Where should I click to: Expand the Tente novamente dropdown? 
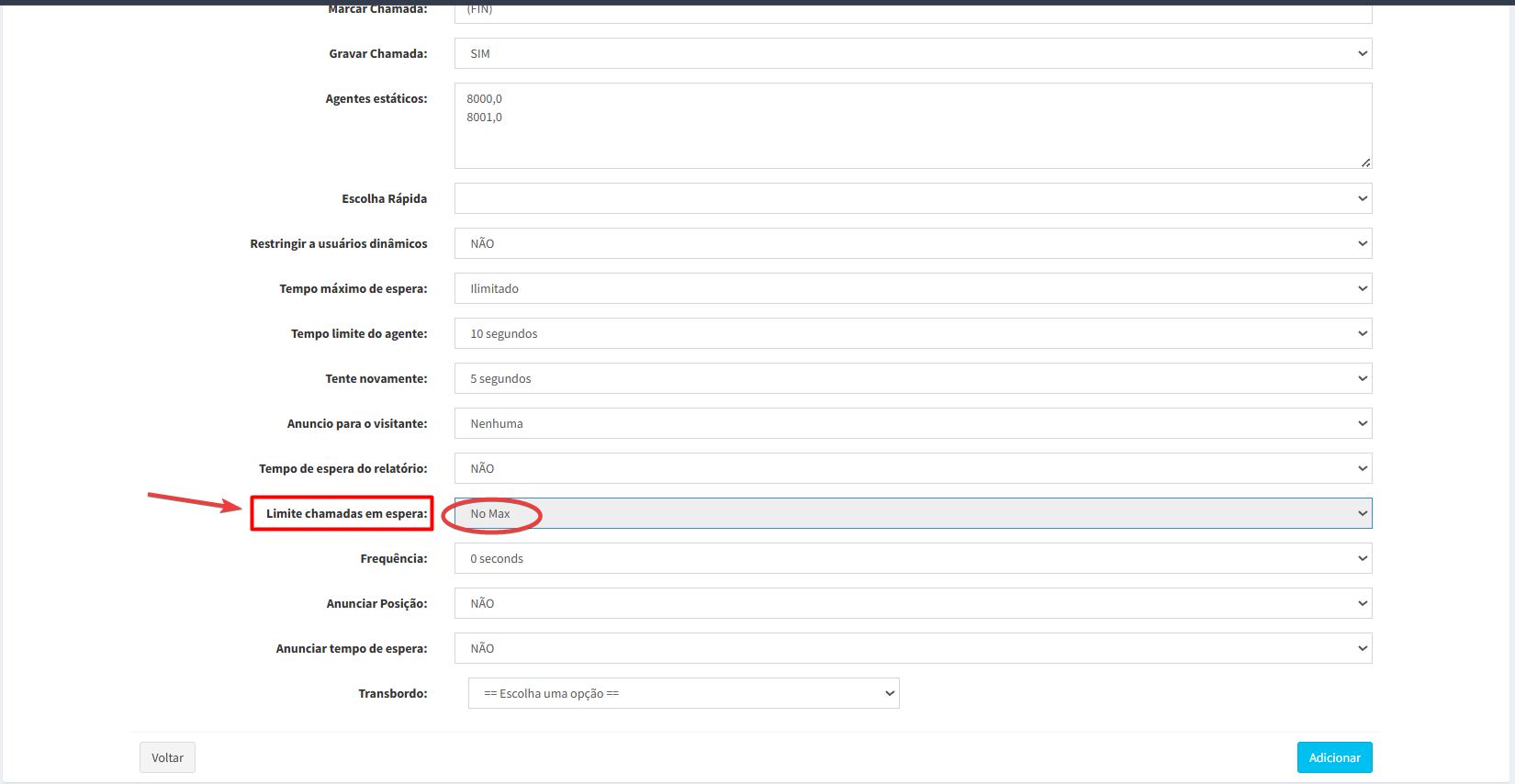pos(913,378)
